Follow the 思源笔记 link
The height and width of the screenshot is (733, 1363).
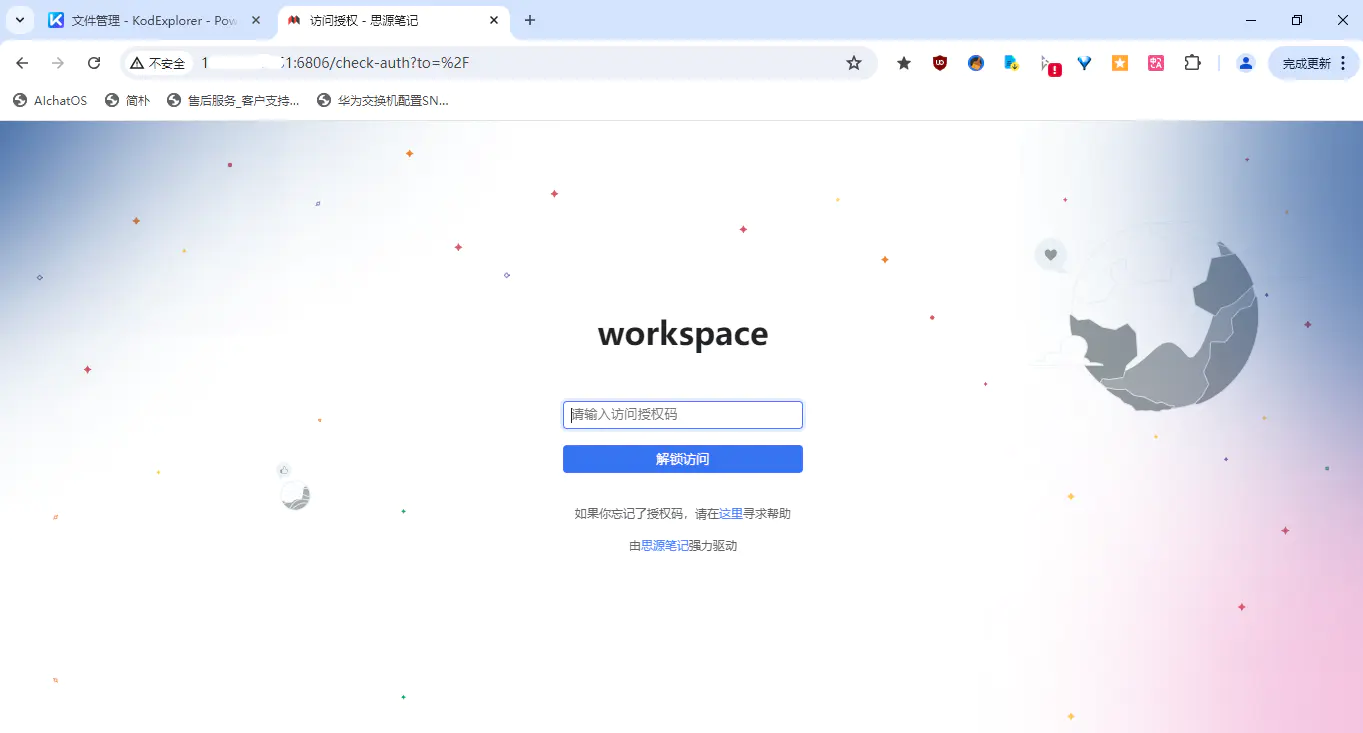click(665, 546)
